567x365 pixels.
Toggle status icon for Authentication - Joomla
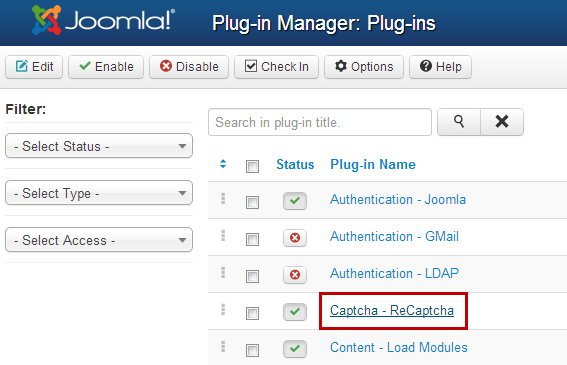(x=295, y=201)
